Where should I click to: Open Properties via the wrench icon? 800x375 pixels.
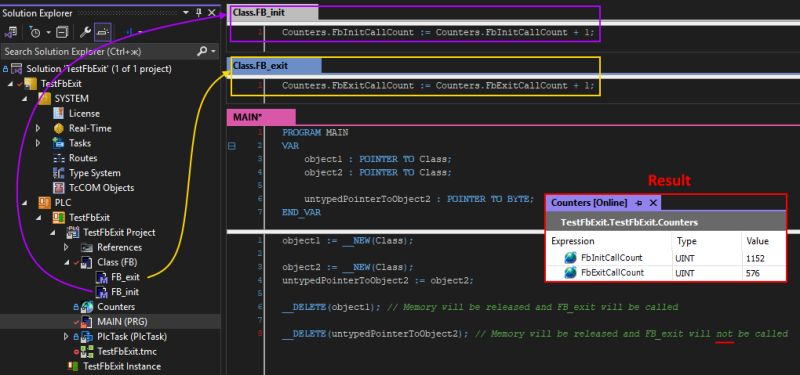tap(85, 33)
